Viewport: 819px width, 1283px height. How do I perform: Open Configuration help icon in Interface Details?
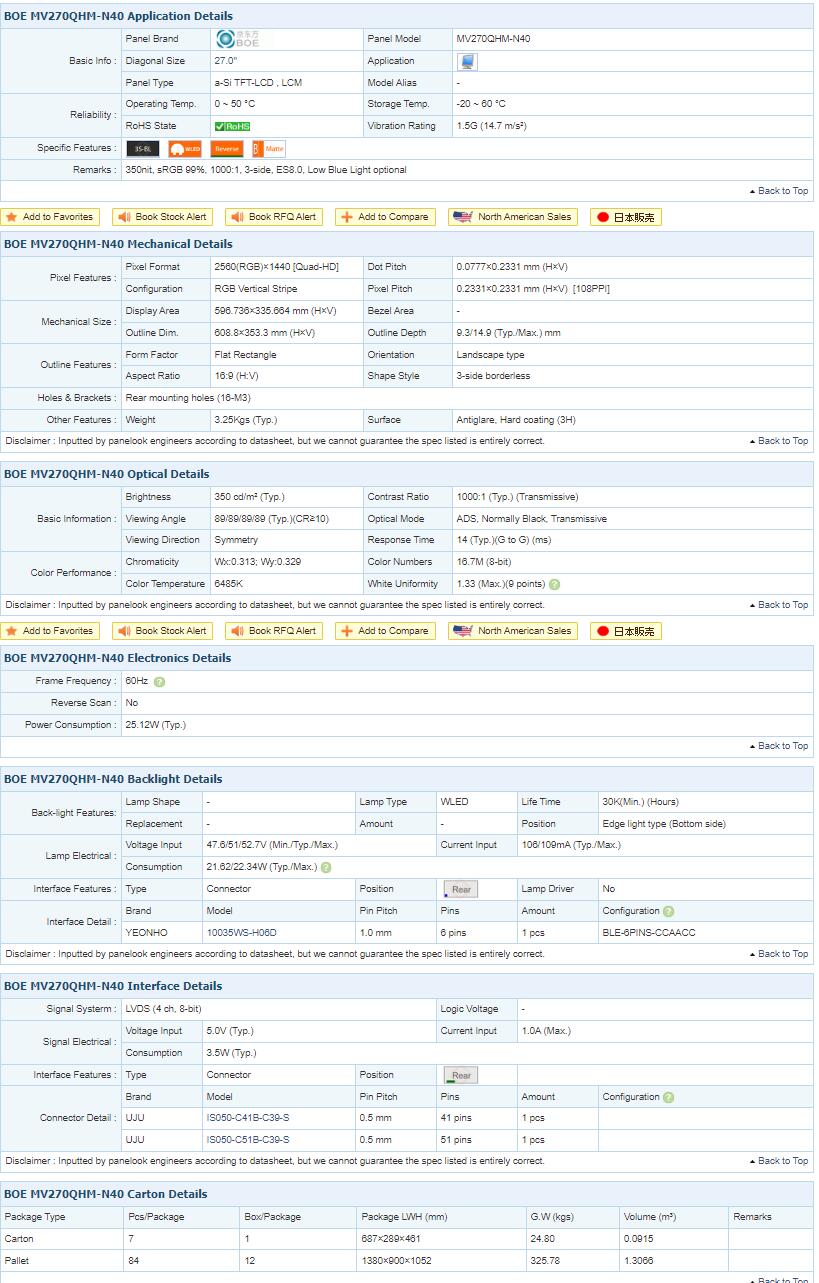668,1097
